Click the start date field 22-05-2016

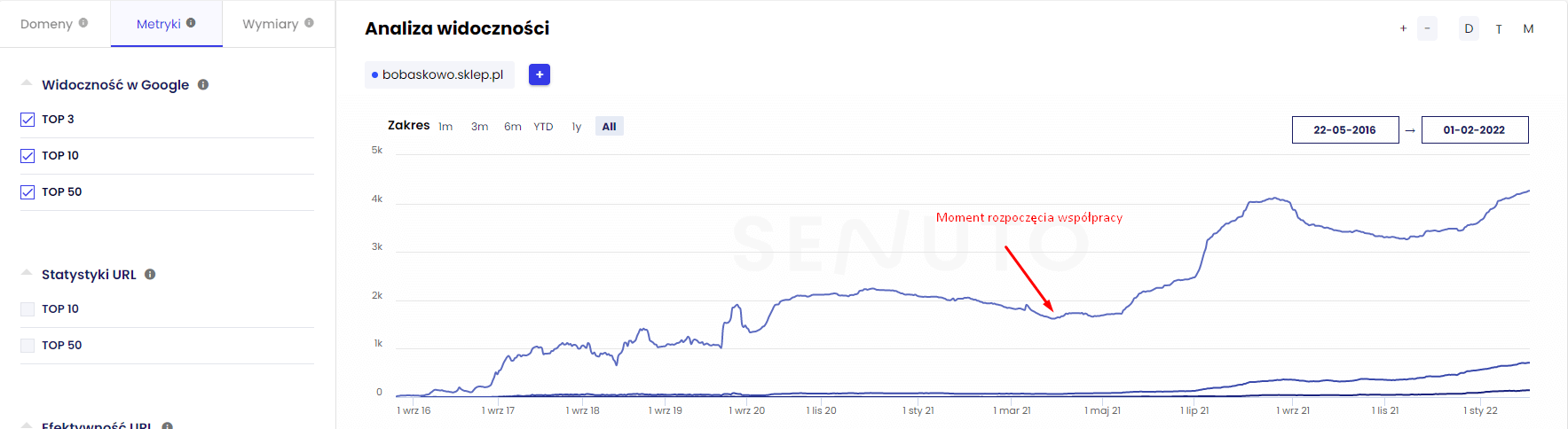pos(1344,129)
